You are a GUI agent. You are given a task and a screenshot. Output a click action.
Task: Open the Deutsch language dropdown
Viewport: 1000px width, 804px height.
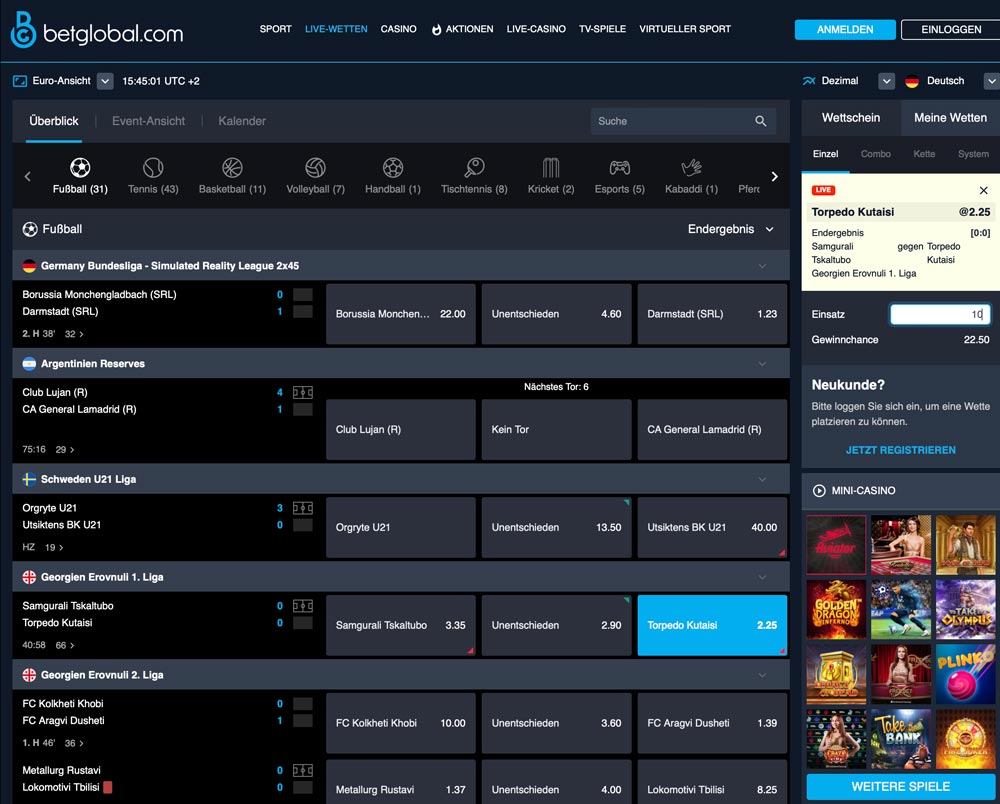(990, 81)
